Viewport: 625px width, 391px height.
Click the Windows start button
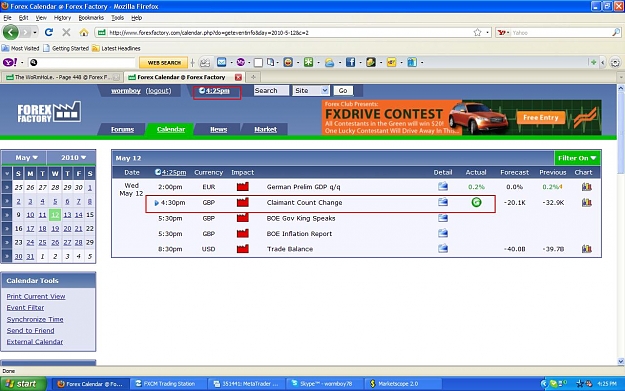point(23,383)
